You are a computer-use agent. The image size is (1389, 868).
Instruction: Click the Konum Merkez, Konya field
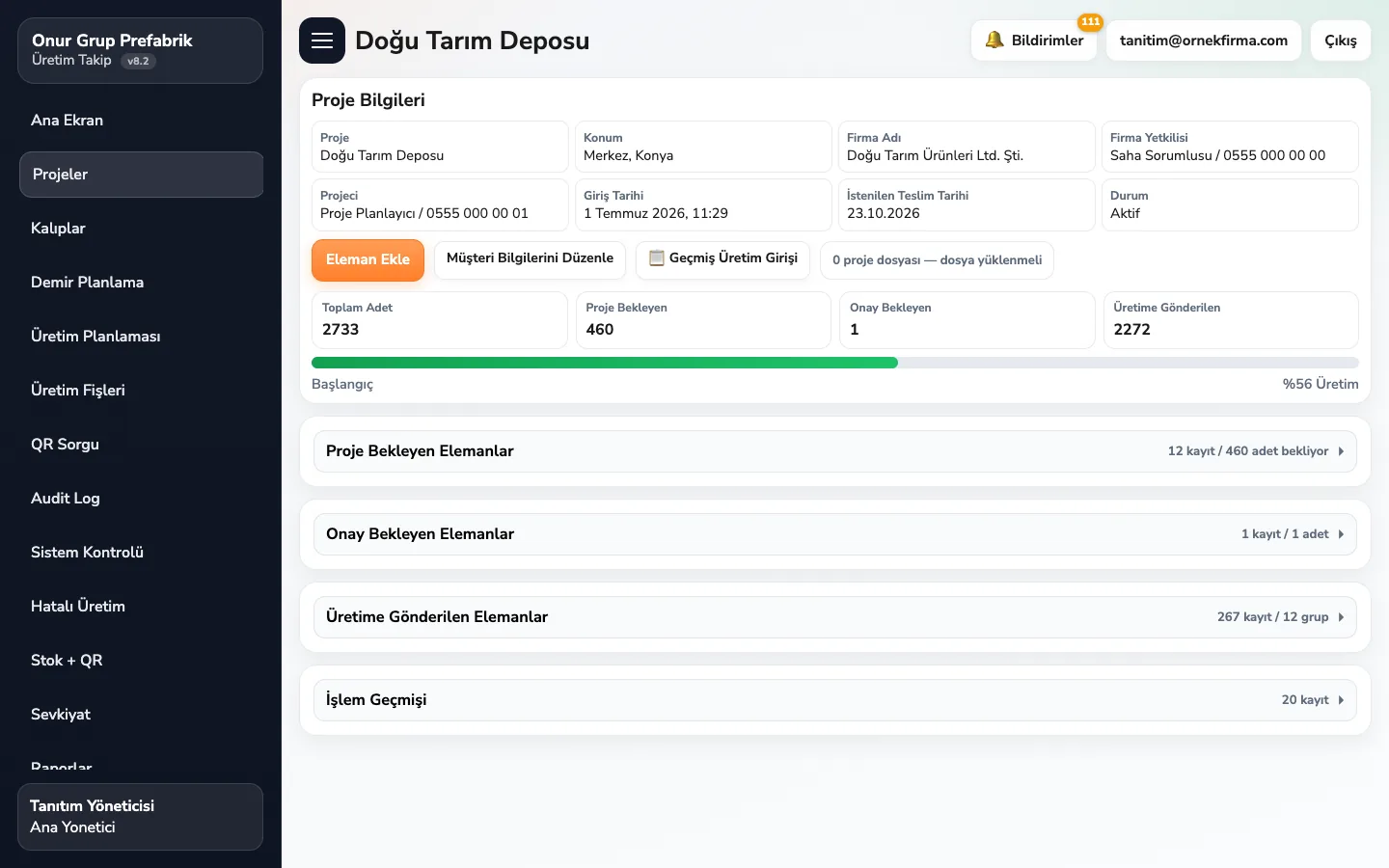[703, 147]
